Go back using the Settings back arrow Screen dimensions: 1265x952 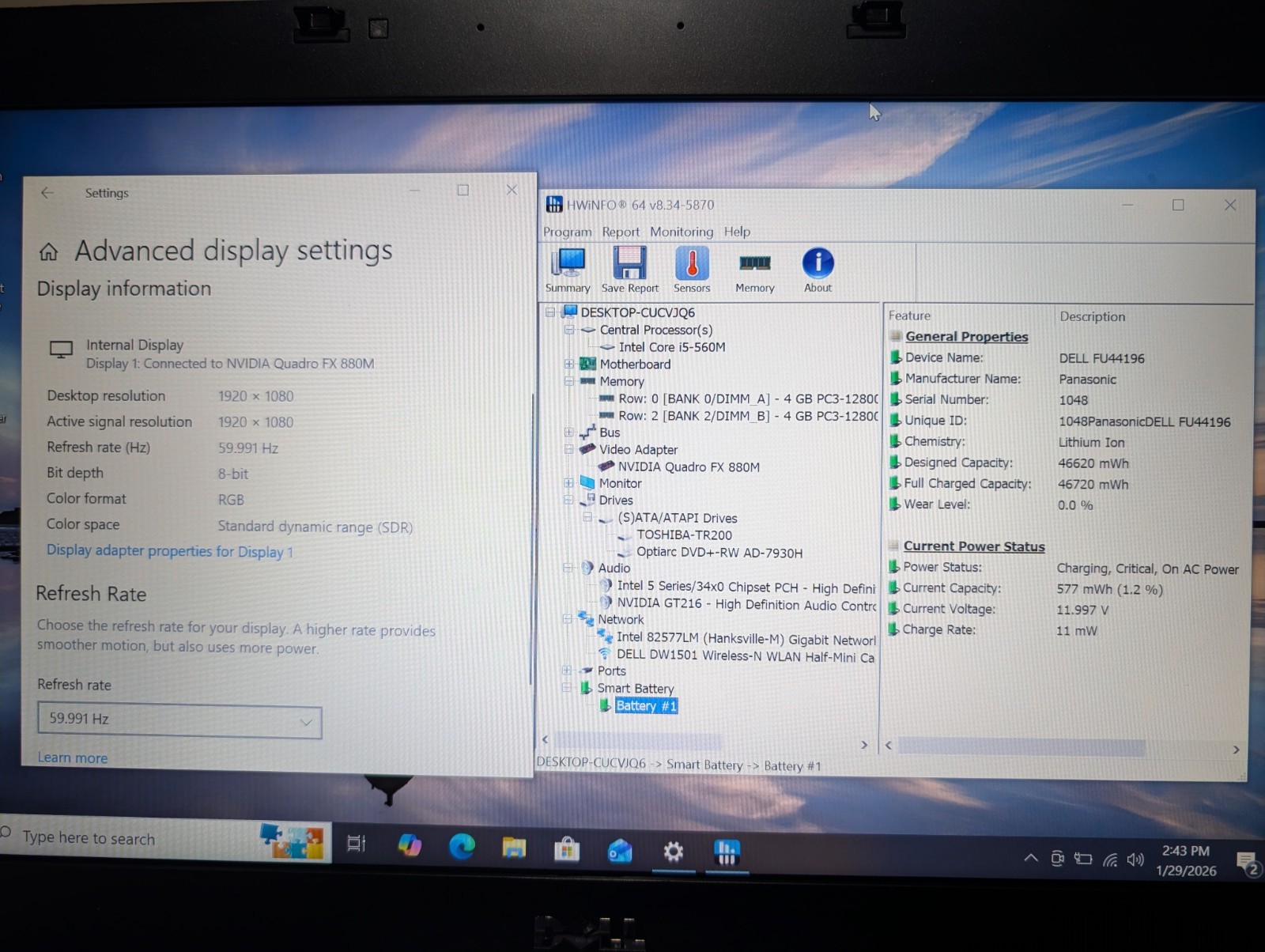tap(47, 192)
